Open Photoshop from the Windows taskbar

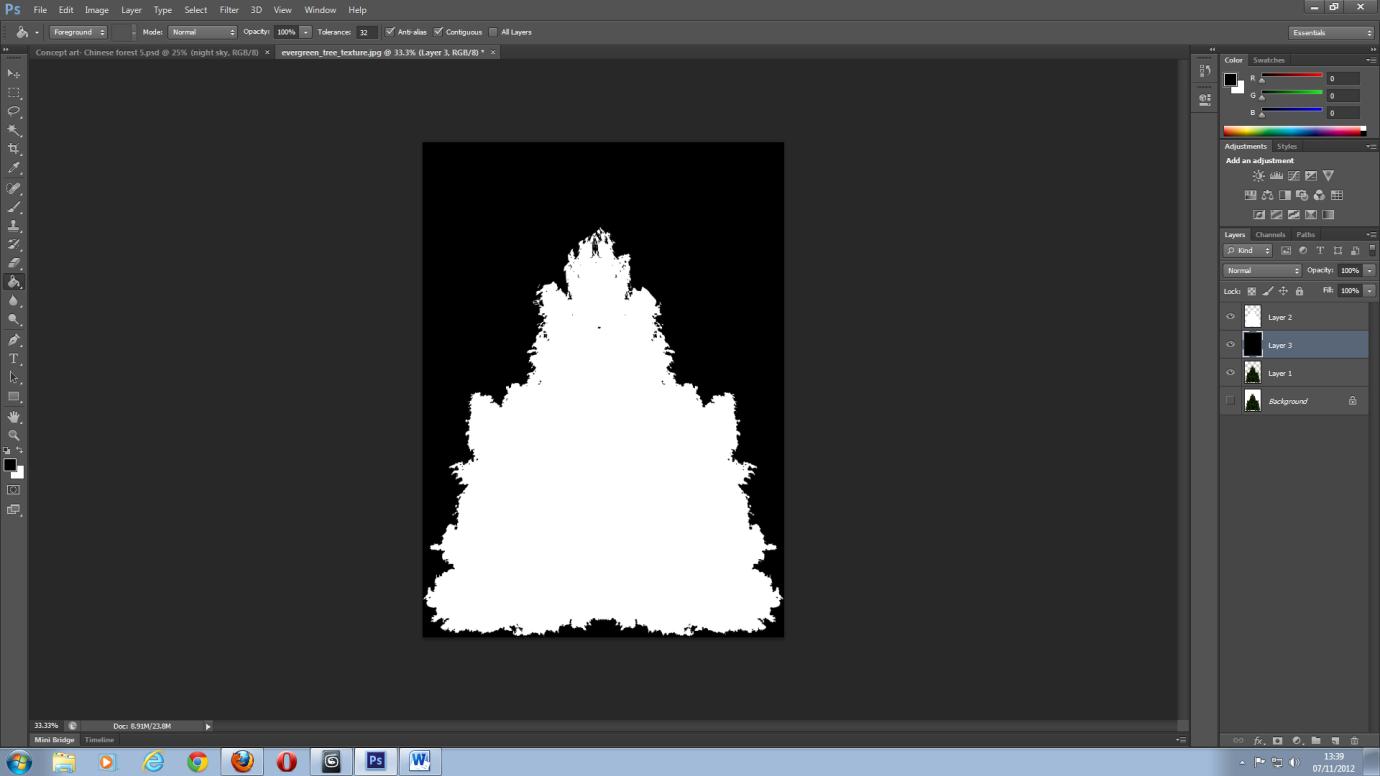click(x=375, y=761)
